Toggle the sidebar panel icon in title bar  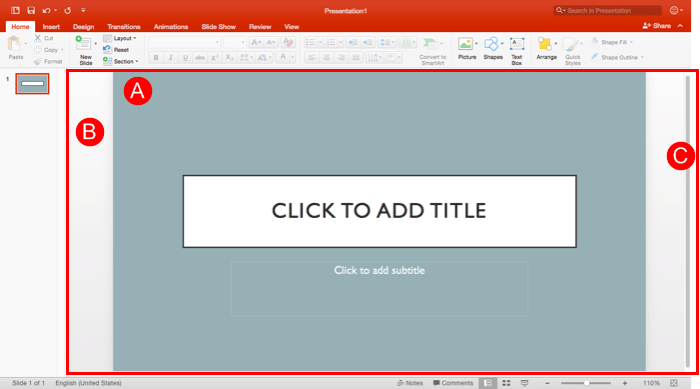point(15,10)
